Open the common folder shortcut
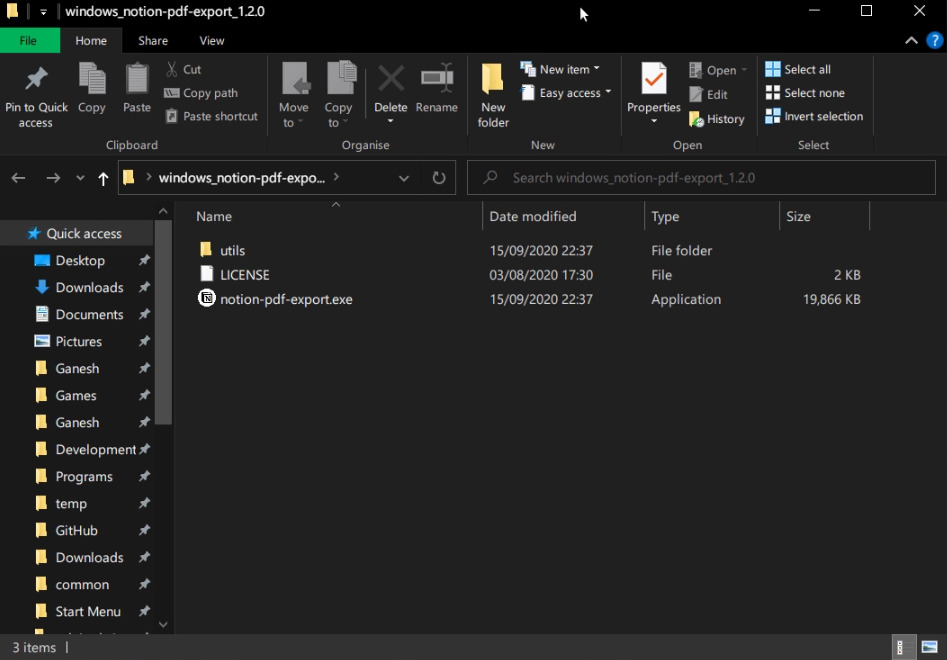The image size is (947, 660). pyautogui.click(x=82, y=585)
